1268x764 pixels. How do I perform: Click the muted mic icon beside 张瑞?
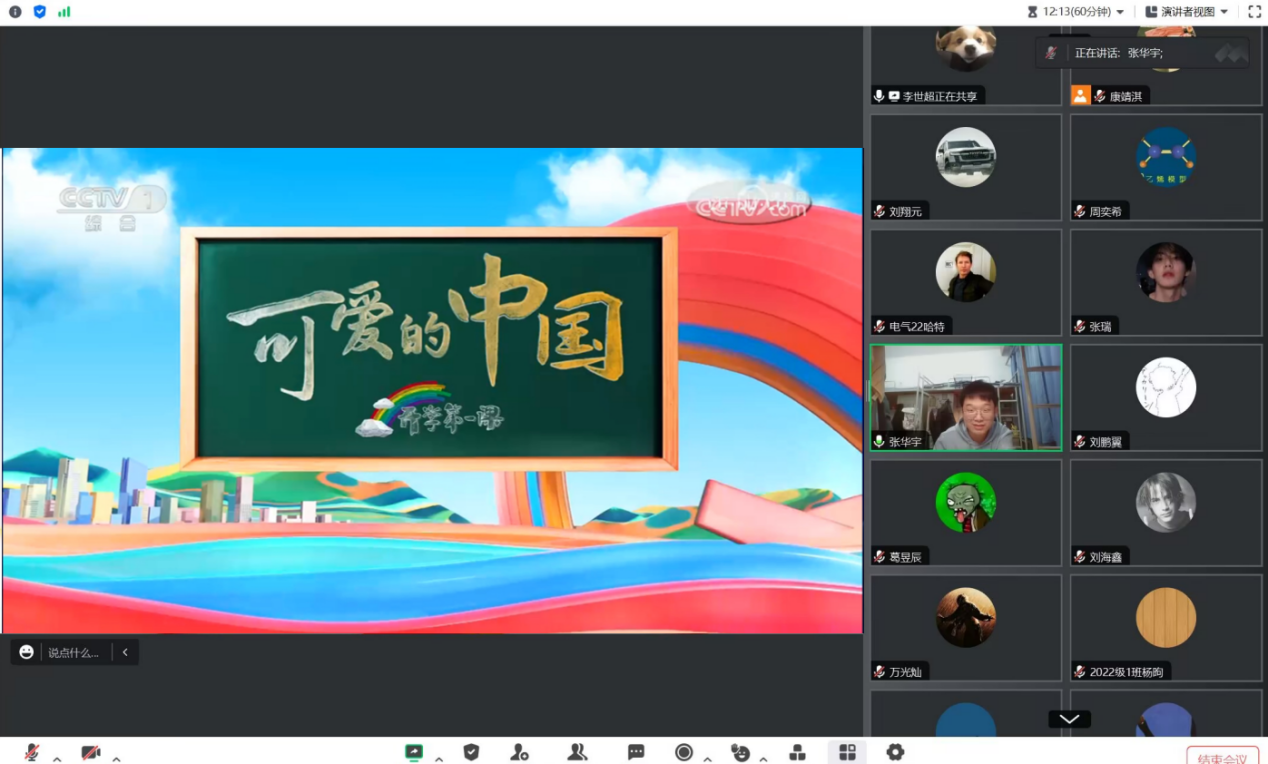tap(1080, 326)
